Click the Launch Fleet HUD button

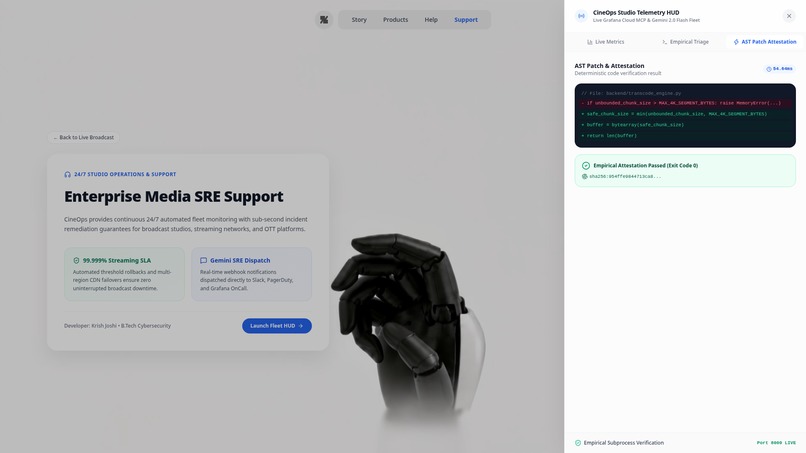click(x=277, y=325)
